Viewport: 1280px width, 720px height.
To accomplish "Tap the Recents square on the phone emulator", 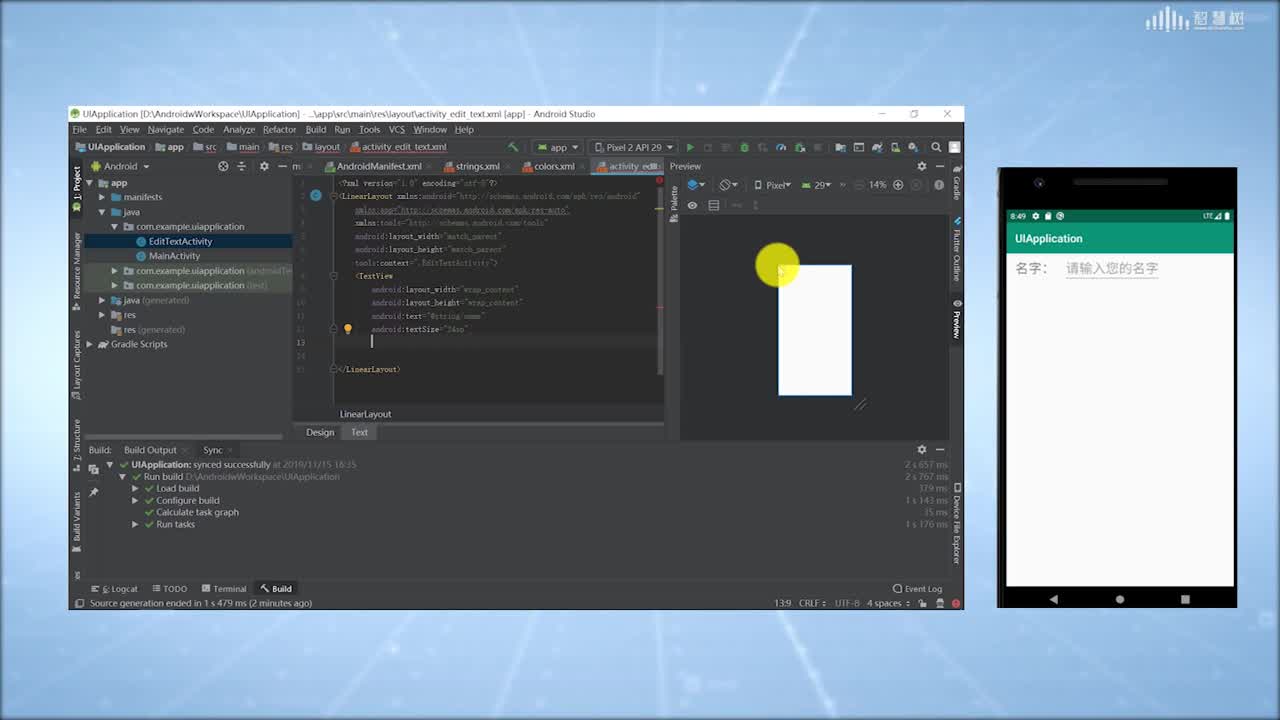I will pyautogui.click(x=1185, y=599).
